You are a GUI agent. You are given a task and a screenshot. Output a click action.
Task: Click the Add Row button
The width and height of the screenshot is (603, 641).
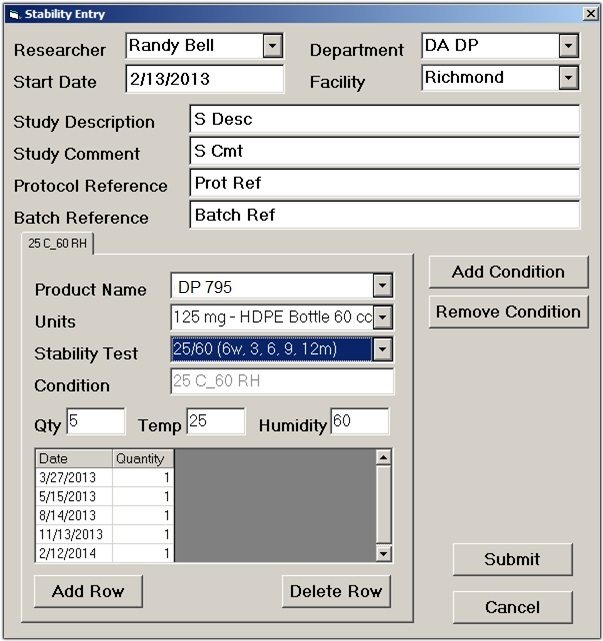[x=88, y=591]
